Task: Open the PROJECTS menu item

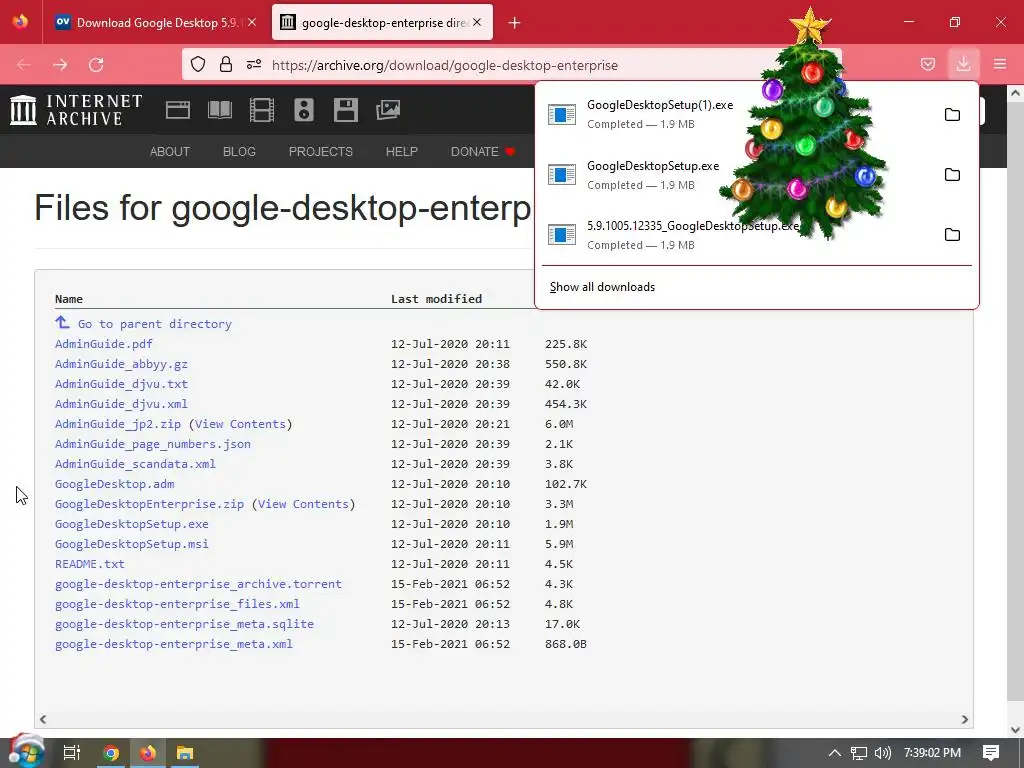Action: click(x=321, y=152)
